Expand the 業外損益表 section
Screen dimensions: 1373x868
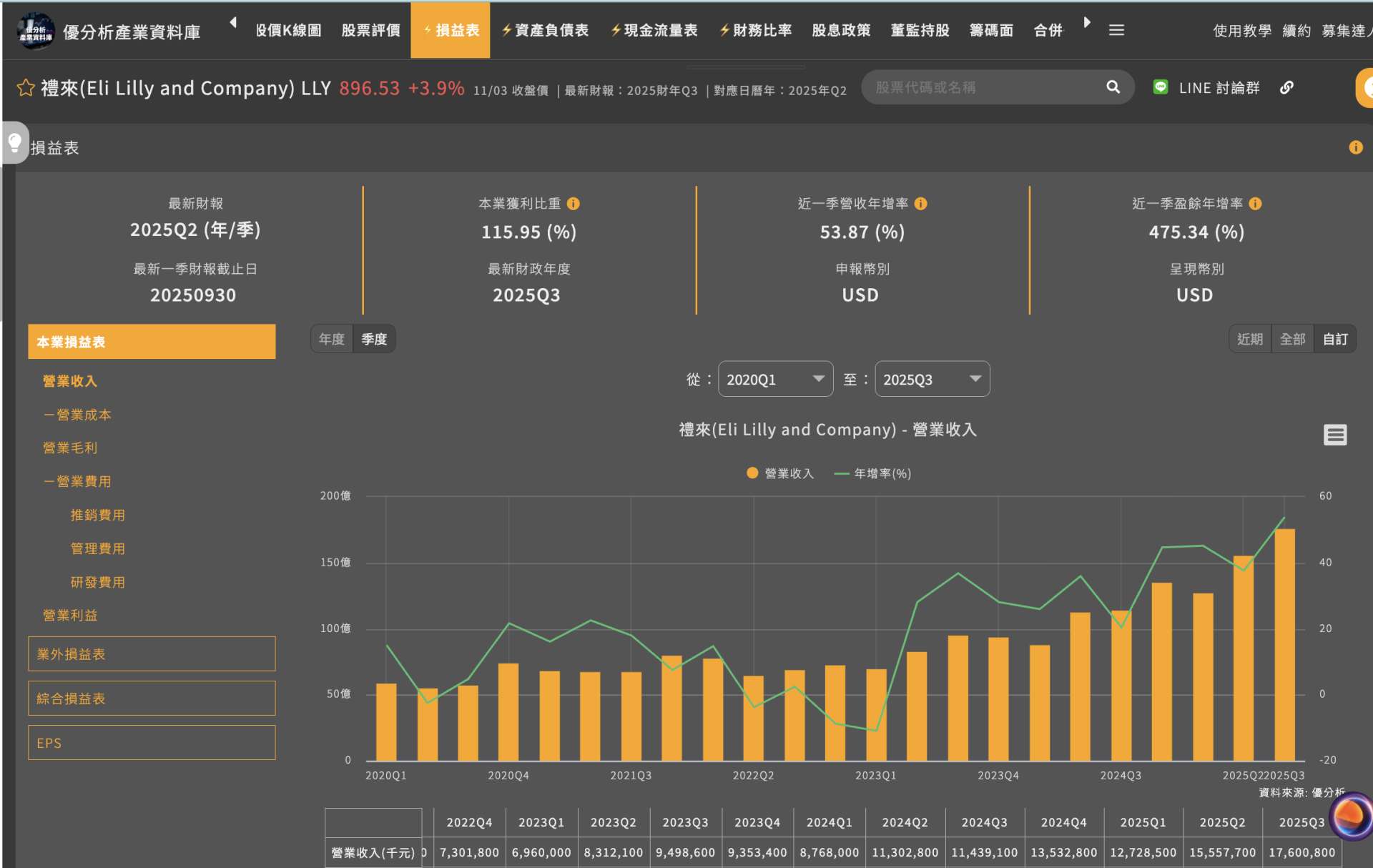(152, 654)
